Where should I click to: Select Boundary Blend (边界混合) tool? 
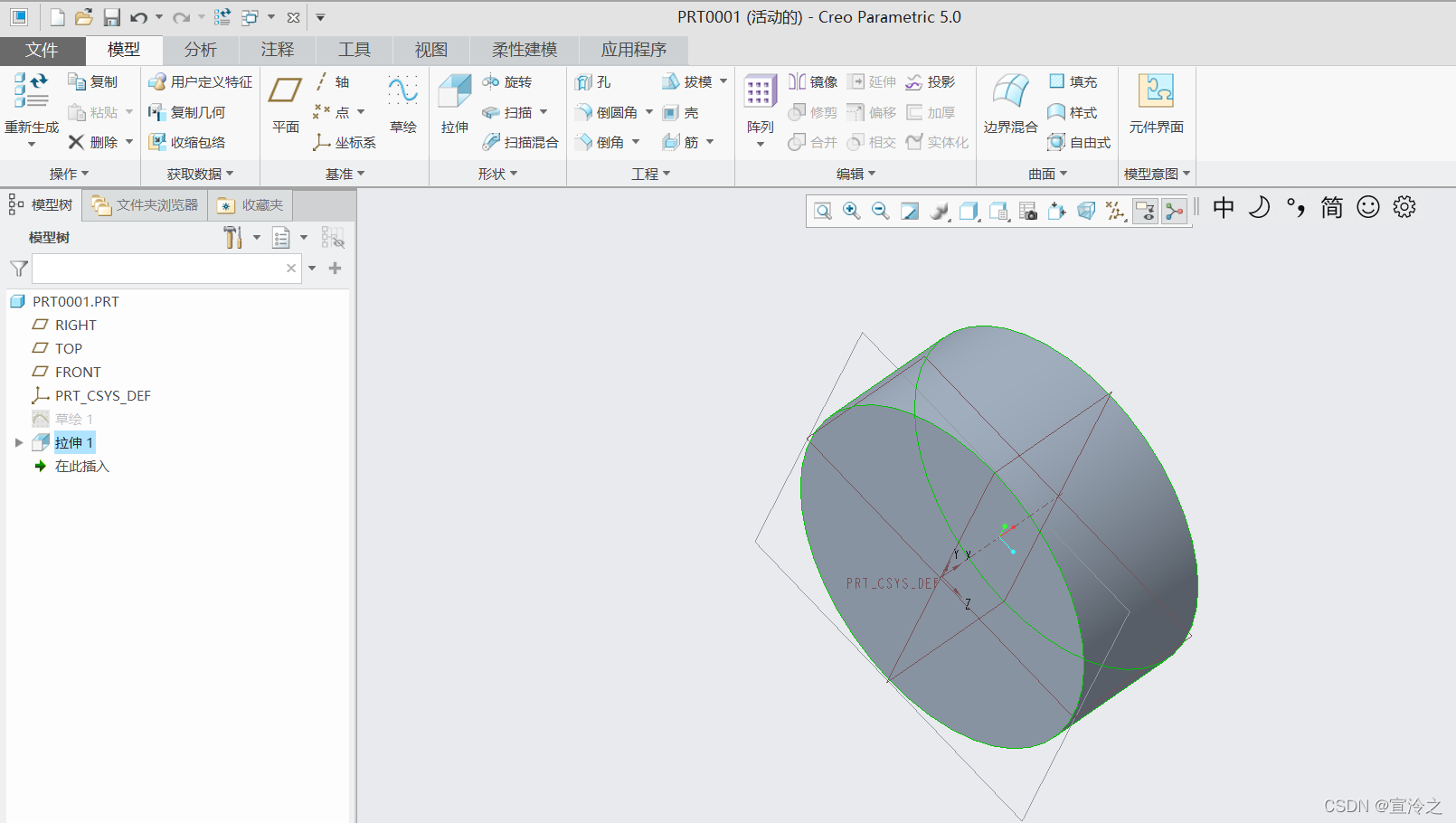[1010, 105]
